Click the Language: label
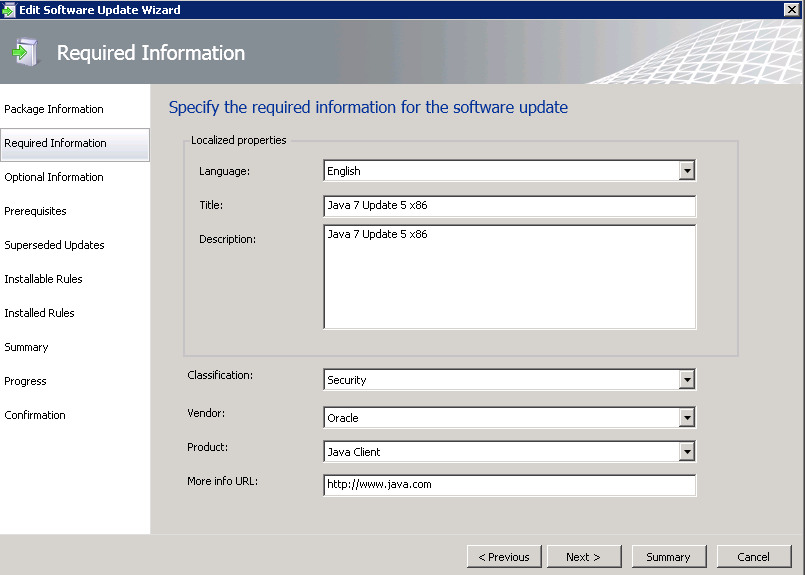This screenshot has width=805, height=575. [x=224, y=171]
